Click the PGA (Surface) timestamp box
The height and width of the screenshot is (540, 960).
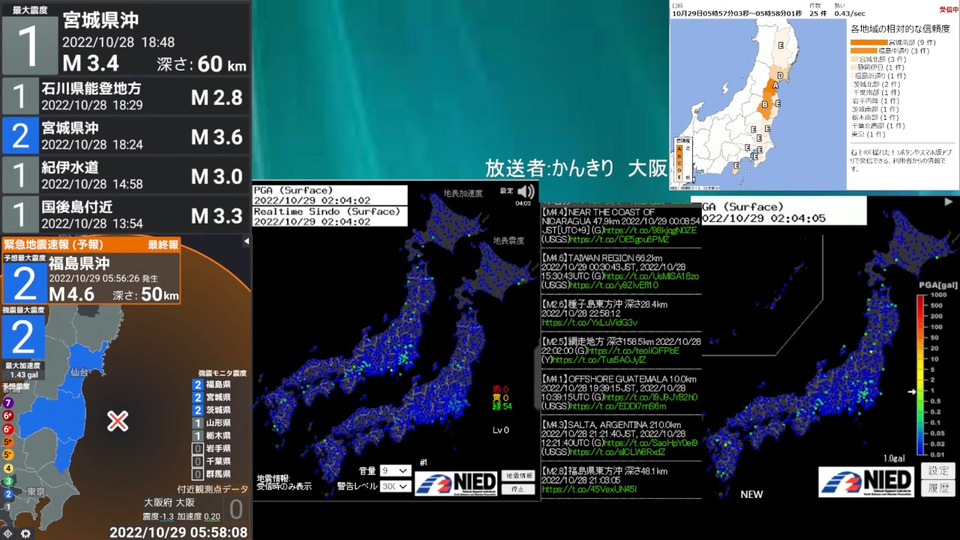point(330,195)
